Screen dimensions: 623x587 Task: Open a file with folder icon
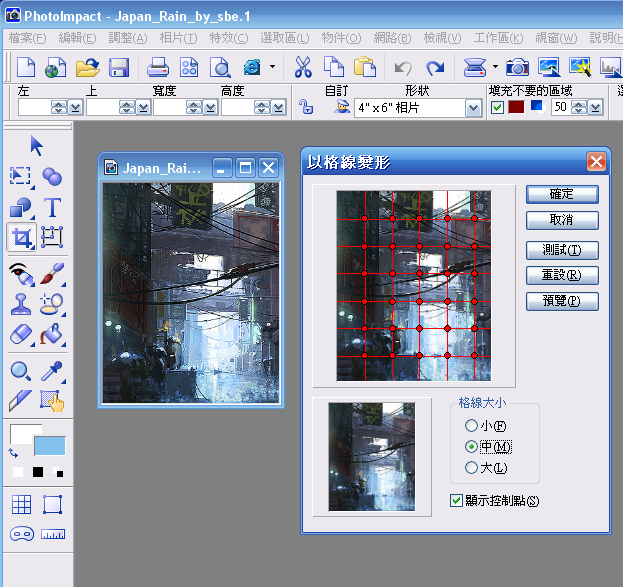click(x=87, y=67)
